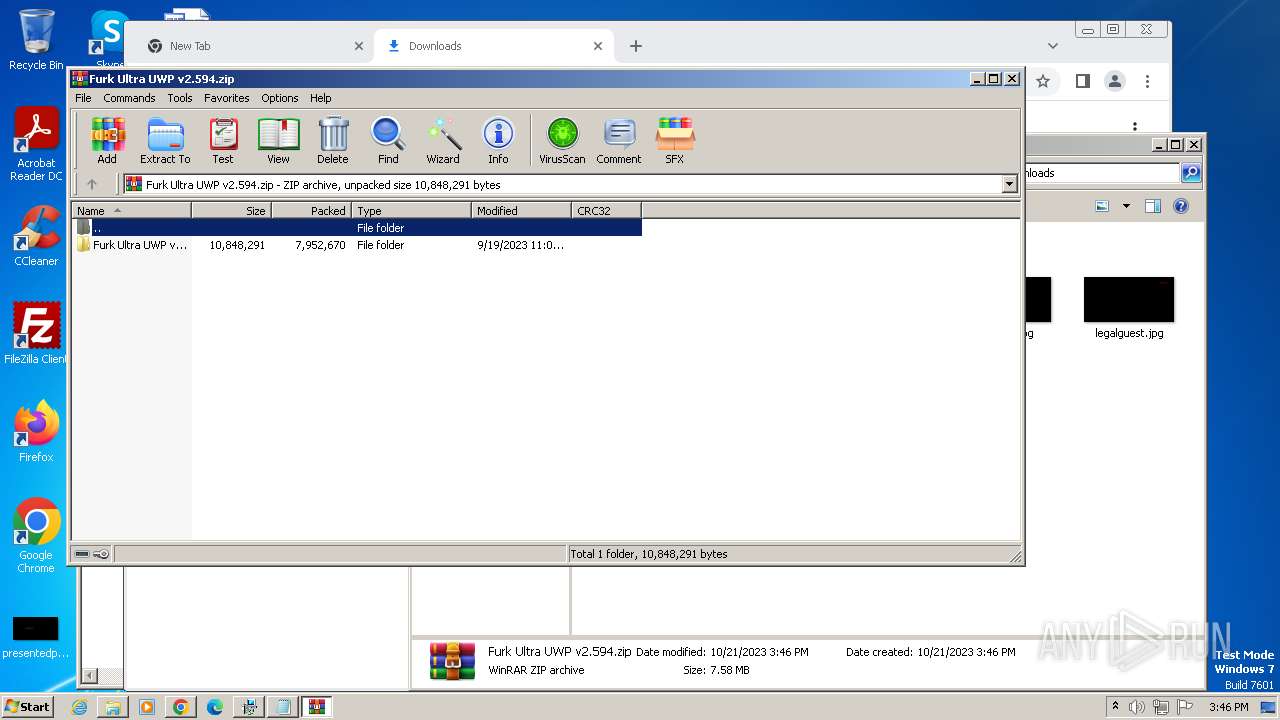Open Explorer help icon

(x=1181, y=206)
